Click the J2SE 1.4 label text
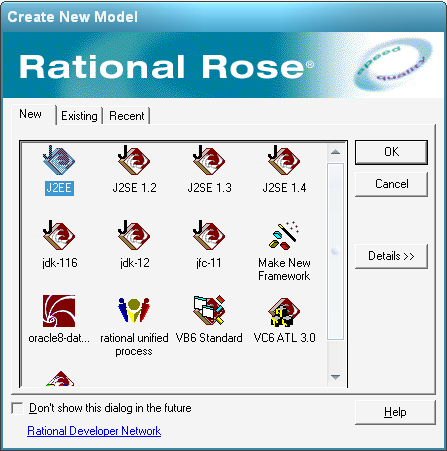This screenshot has height=451, width=447. [x=284, y=188]
